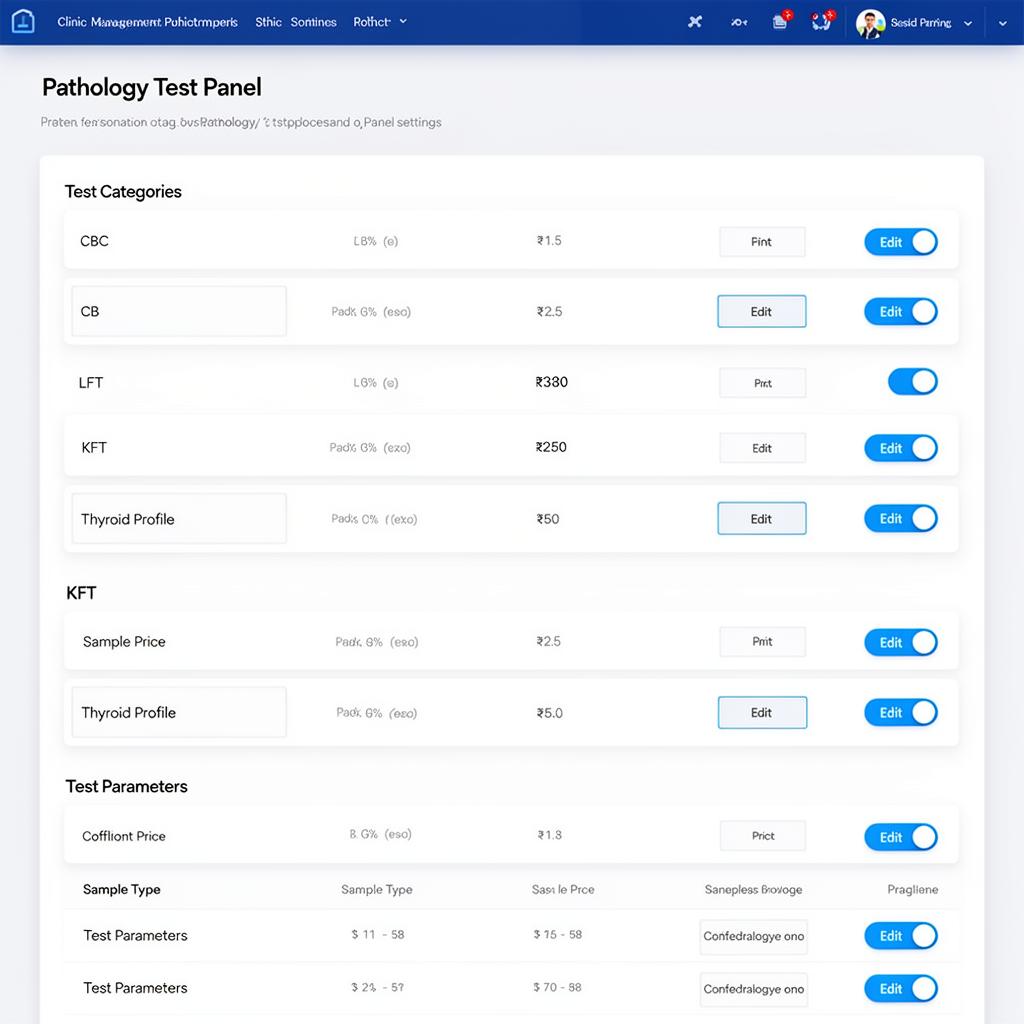Click the Test Parameters section heading
Viewport: 1024px width, 1024px height.
pyautogui.click(x=126, y=786)
